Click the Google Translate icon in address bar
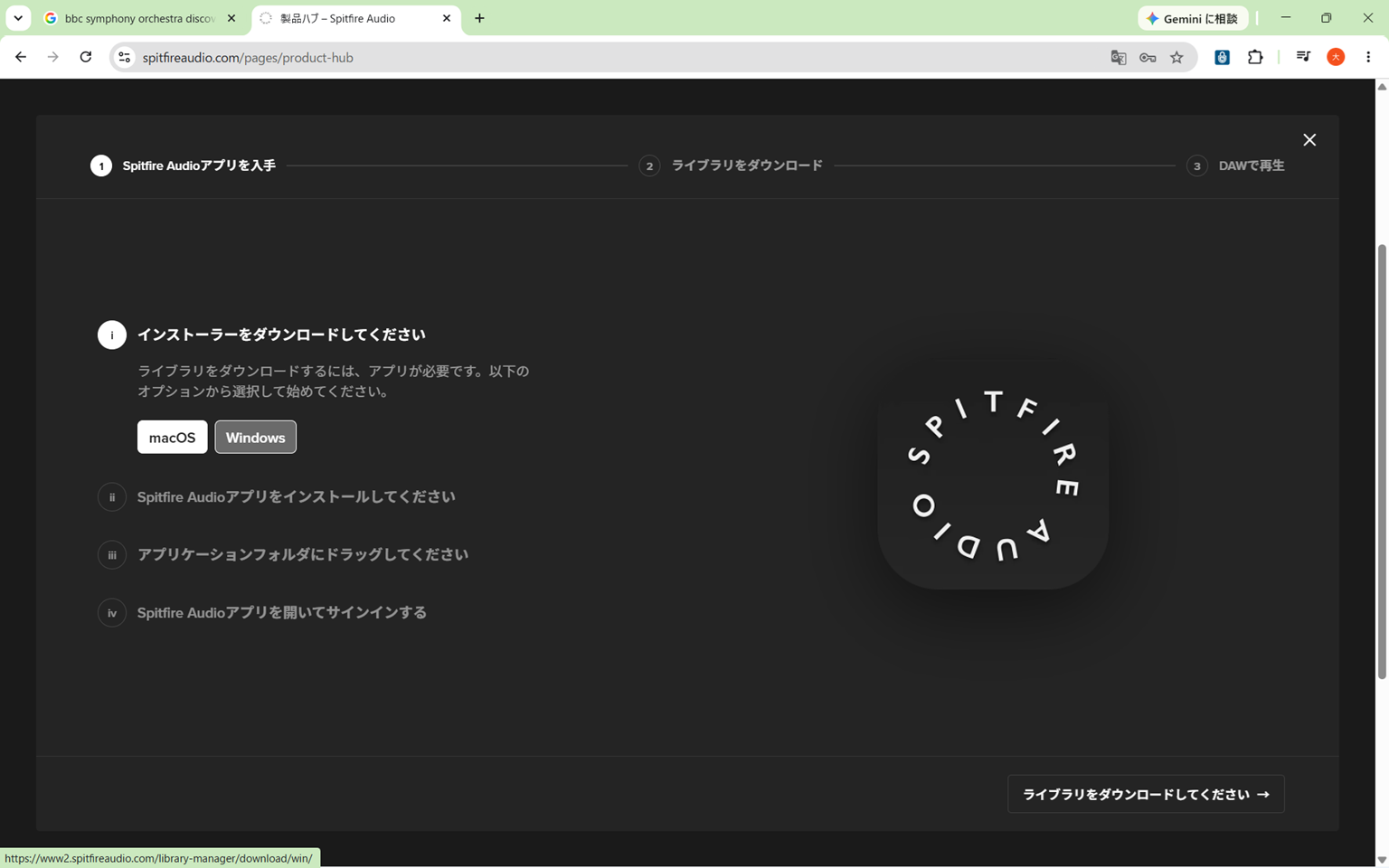This screenshot has width=1389, height=868. 1119,57
